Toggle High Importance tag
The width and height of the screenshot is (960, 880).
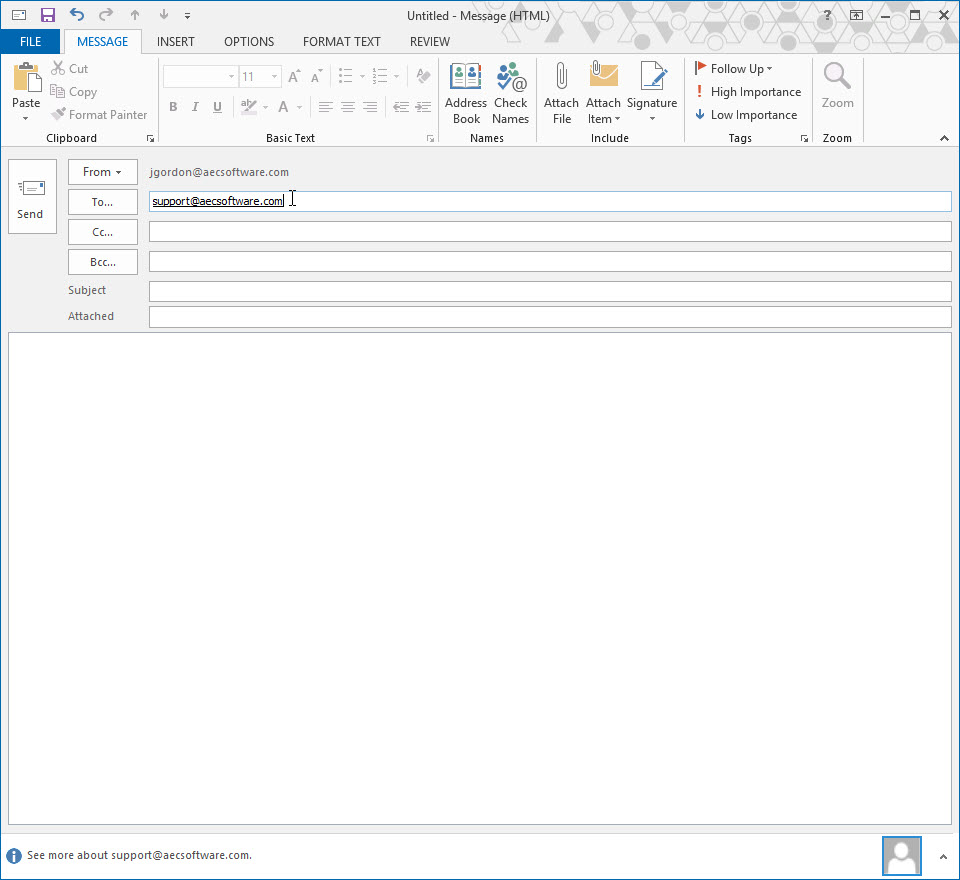[747, 92]
